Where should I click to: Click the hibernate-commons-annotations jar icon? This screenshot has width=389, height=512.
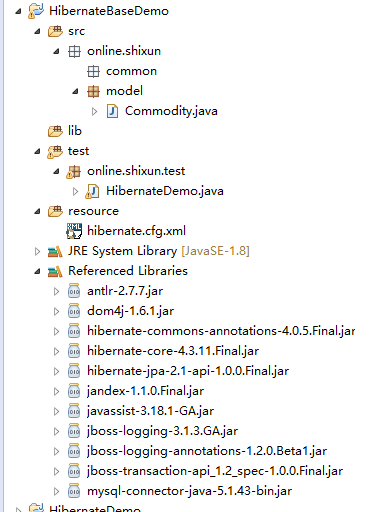[74, 331]
